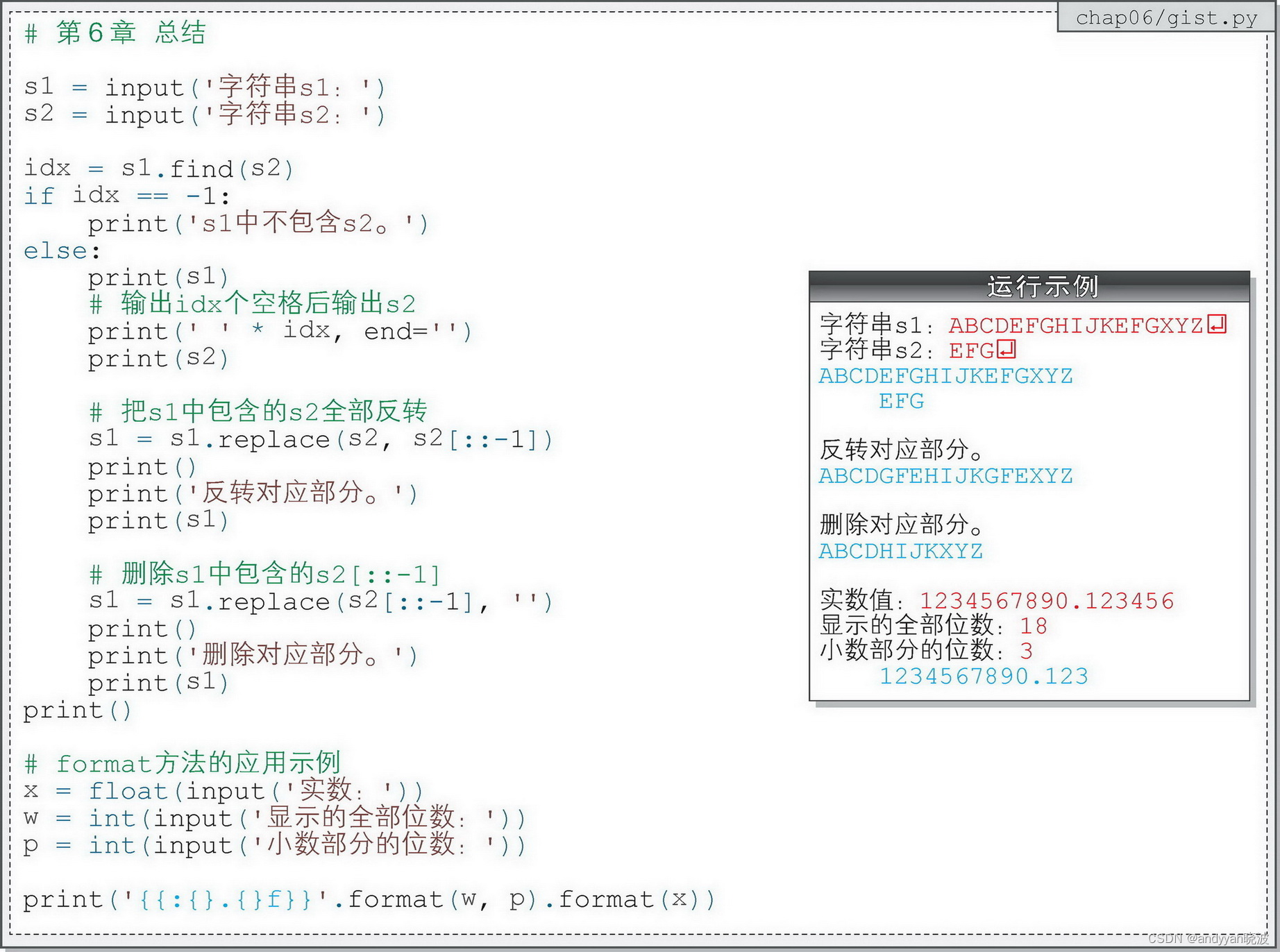Click the comment '# 把s1中包含的s2全部反转'
This screenshot has width=1280, height=952.
(258, 411)
